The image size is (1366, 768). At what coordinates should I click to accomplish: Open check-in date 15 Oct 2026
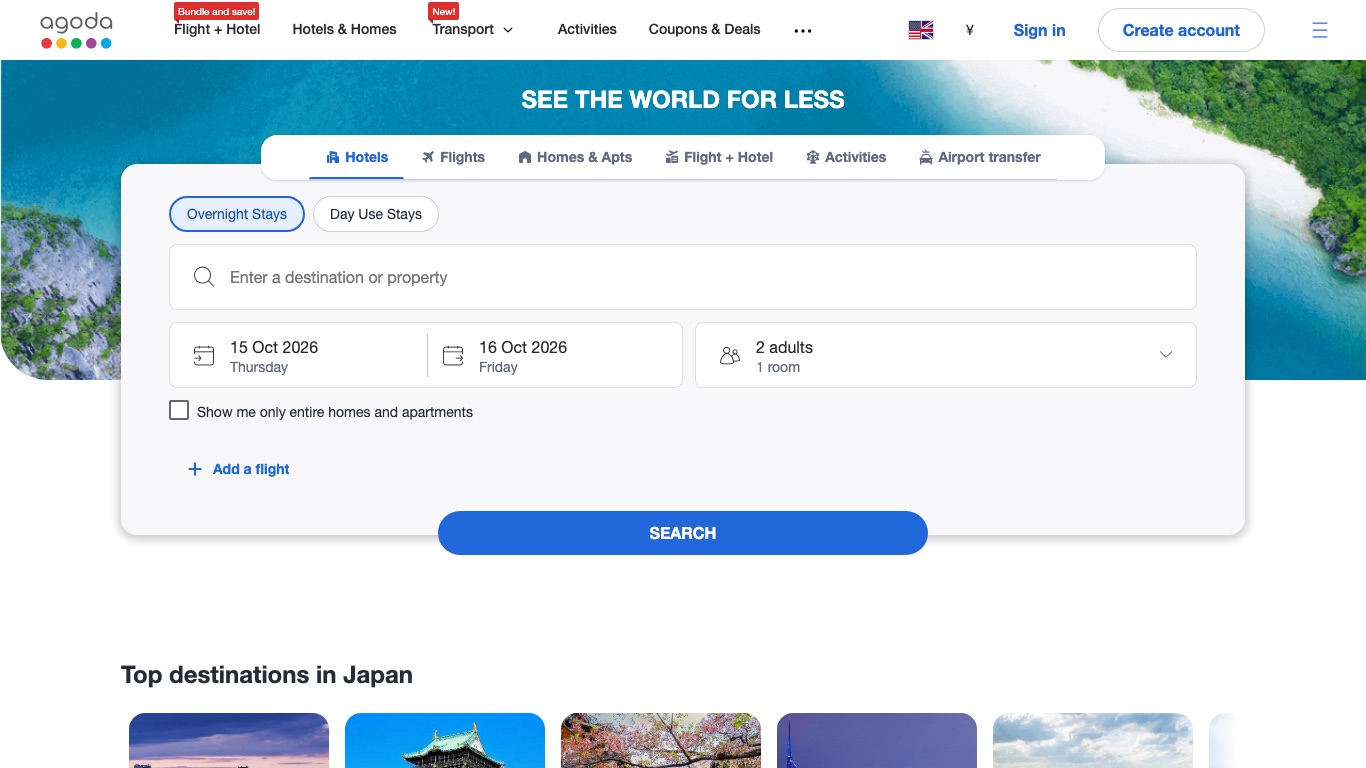click(x=298, y=355)
